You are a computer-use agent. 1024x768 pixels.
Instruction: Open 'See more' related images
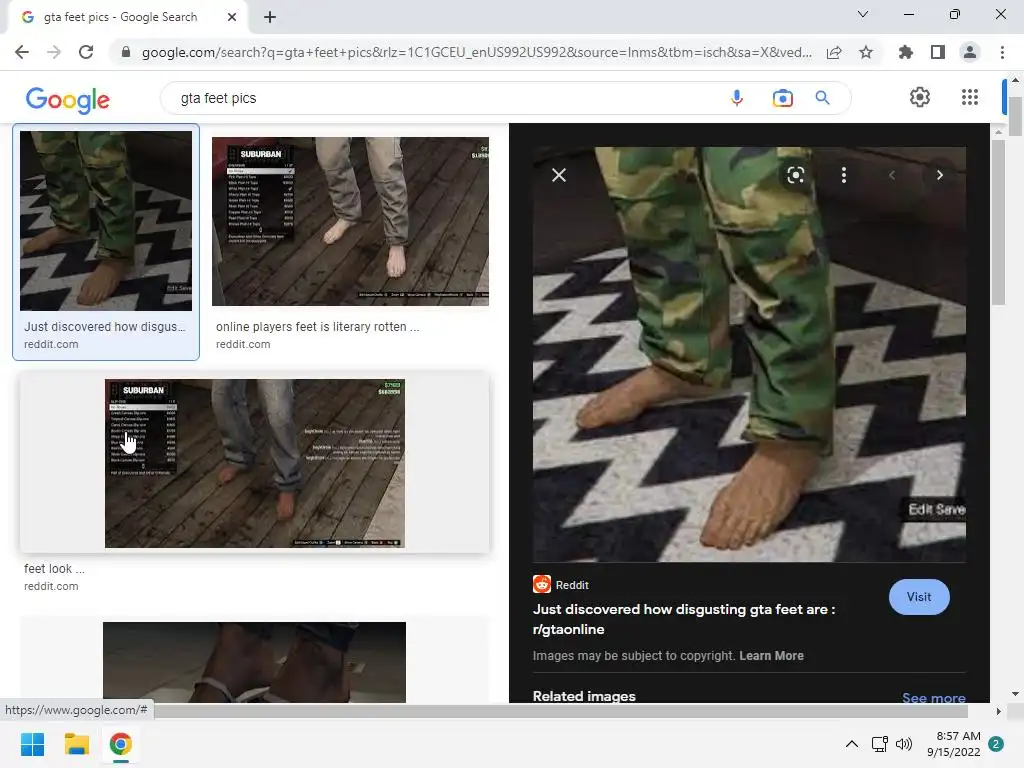933,697
